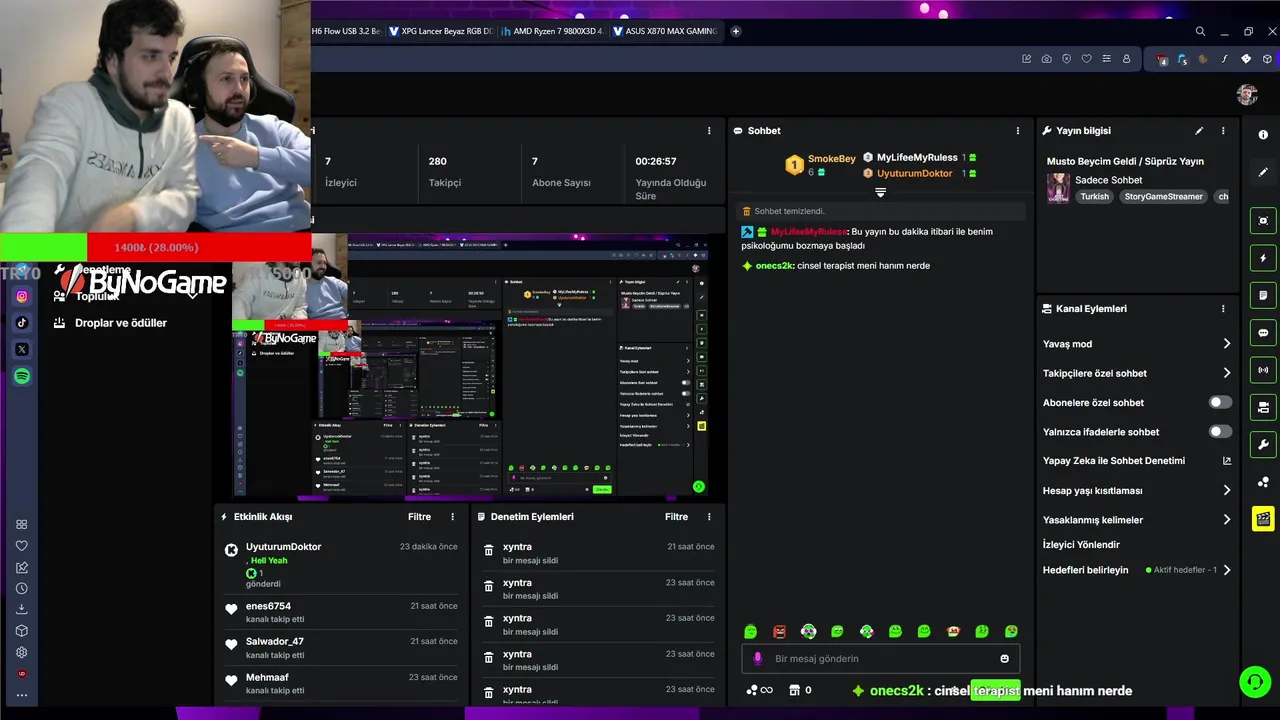Expand Hedefleri belirleyin options
Image resolution: width=1280 pixels, height=720 pixels.
pos(1227,570)
